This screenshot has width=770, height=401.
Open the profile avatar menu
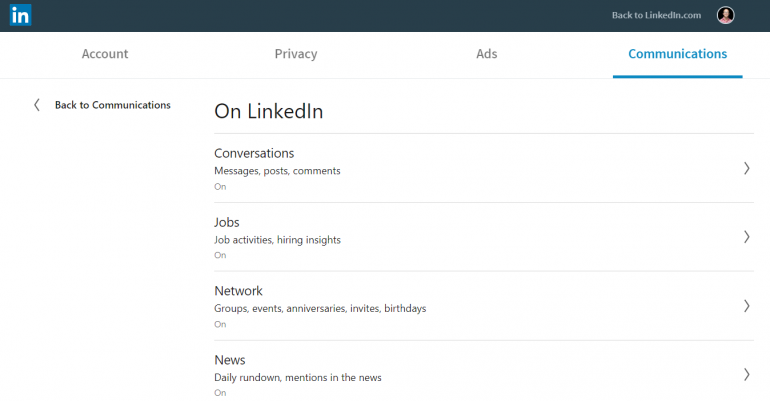pyautogui.click(x=725, y=15)
